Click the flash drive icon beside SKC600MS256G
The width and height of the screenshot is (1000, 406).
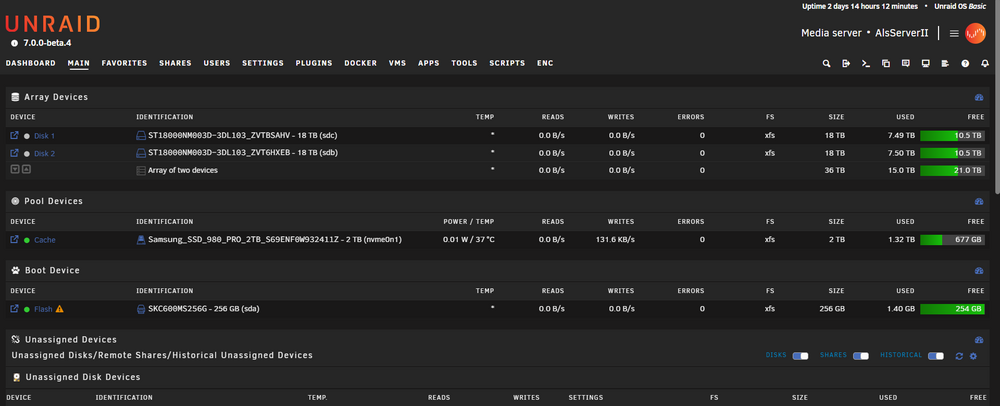click(x=141, y=309)
